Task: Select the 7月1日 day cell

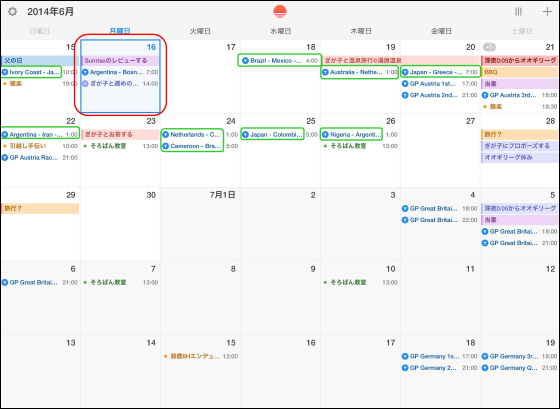Action: [200, 224]
